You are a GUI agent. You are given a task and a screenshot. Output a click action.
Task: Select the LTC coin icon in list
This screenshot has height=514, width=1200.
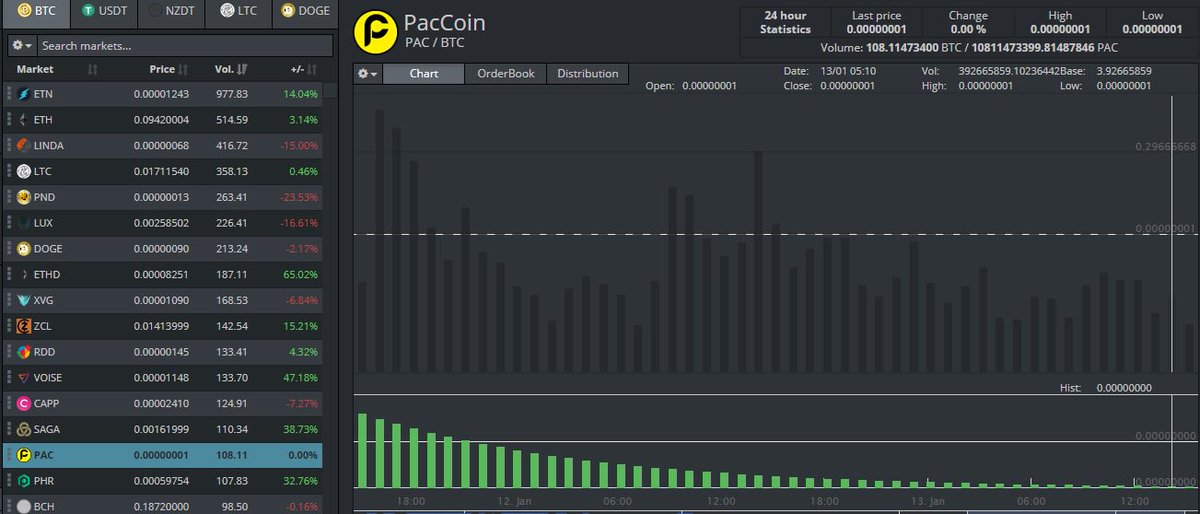[24, 172]
